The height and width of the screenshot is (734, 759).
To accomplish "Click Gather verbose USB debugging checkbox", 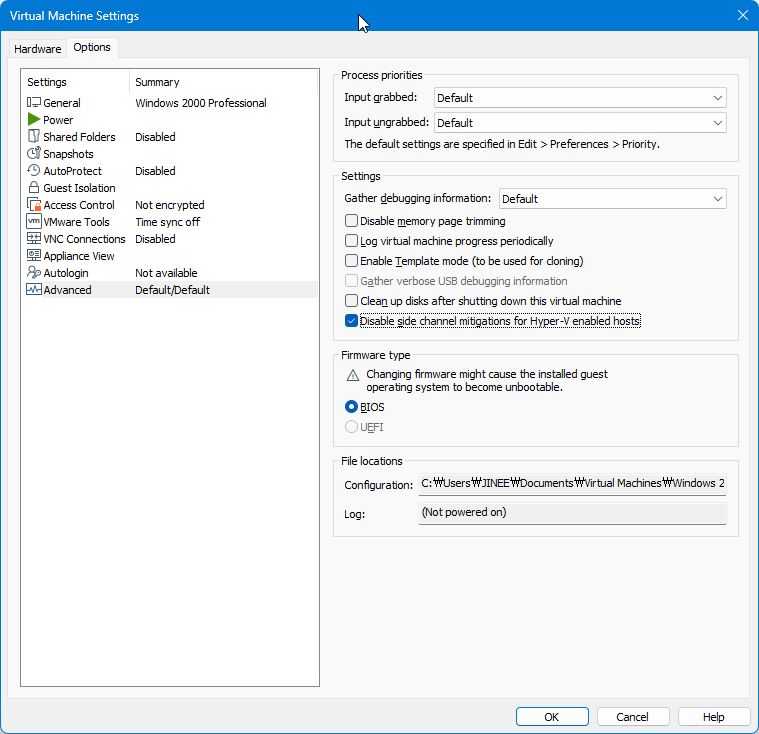I will [351, 280].
